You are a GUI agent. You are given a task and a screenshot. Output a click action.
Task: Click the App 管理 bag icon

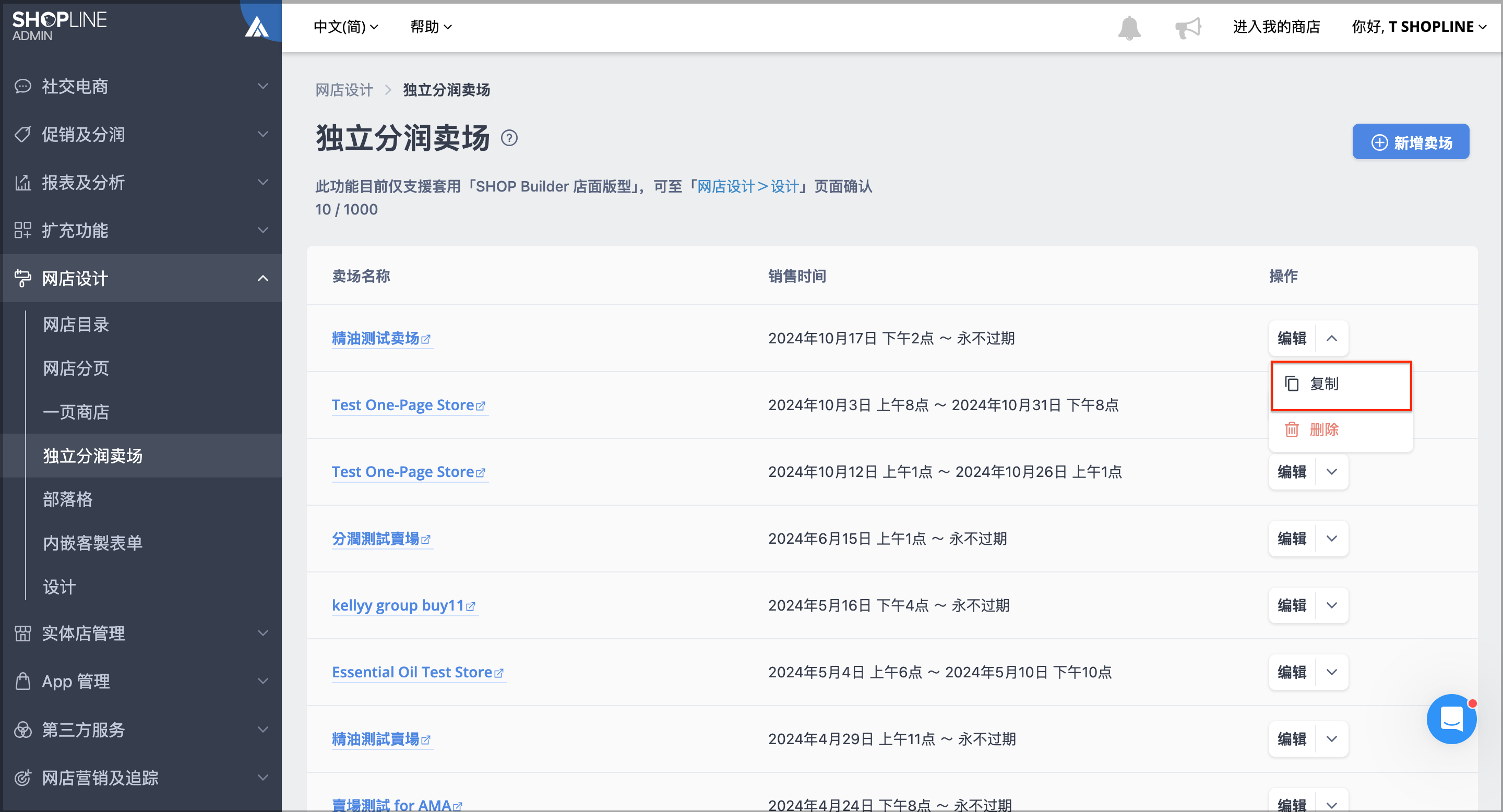click(23, 680)
